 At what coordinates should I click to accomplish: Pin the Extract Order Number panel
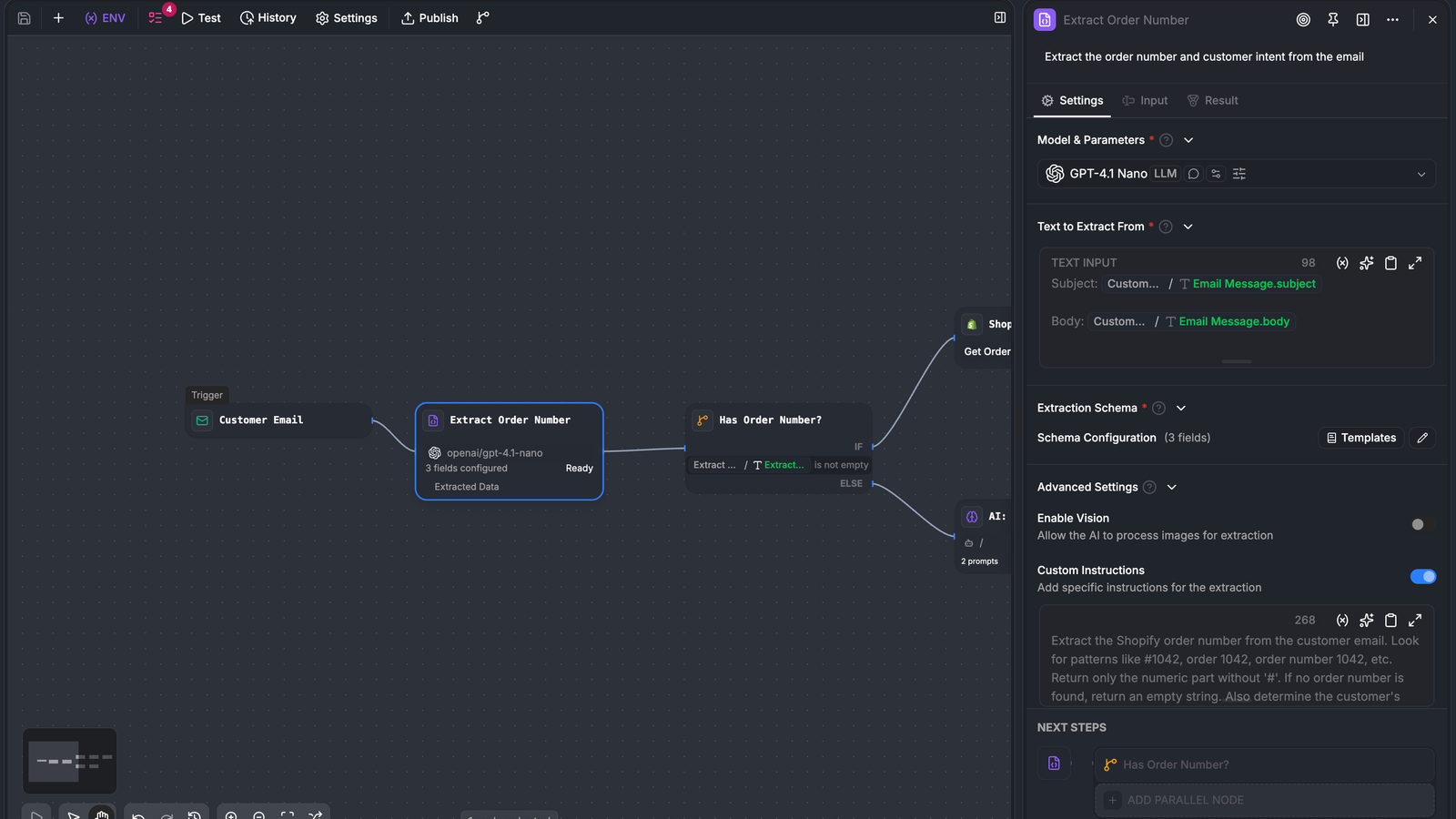point(1333,20)
